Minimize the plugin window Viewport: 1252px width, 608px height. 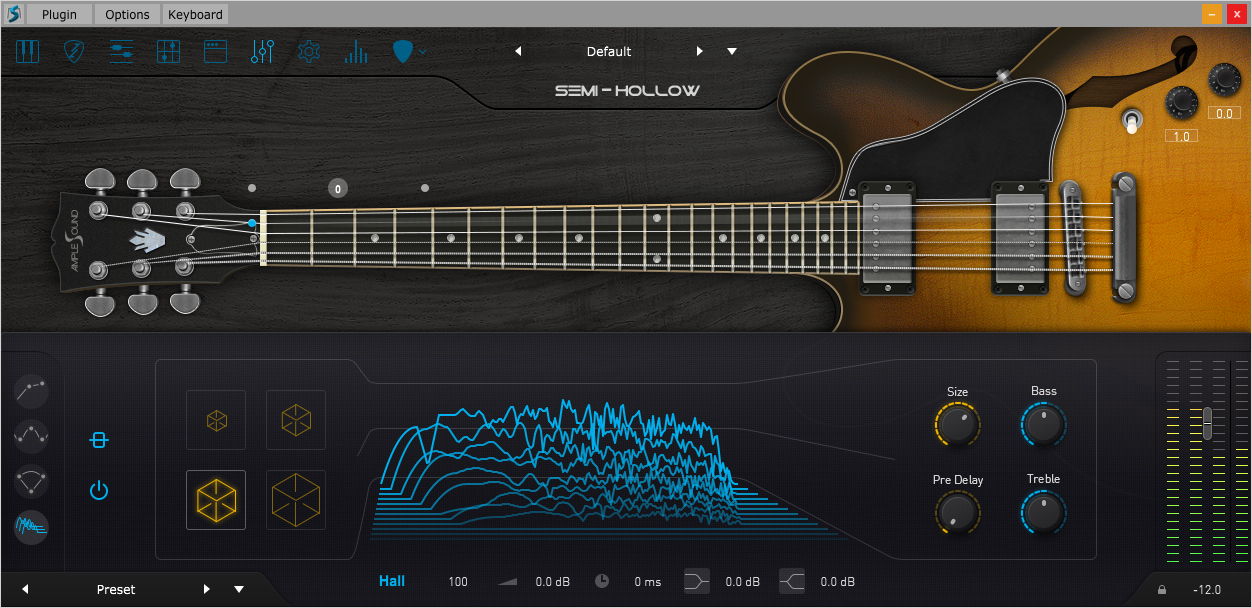point(1211,14)
